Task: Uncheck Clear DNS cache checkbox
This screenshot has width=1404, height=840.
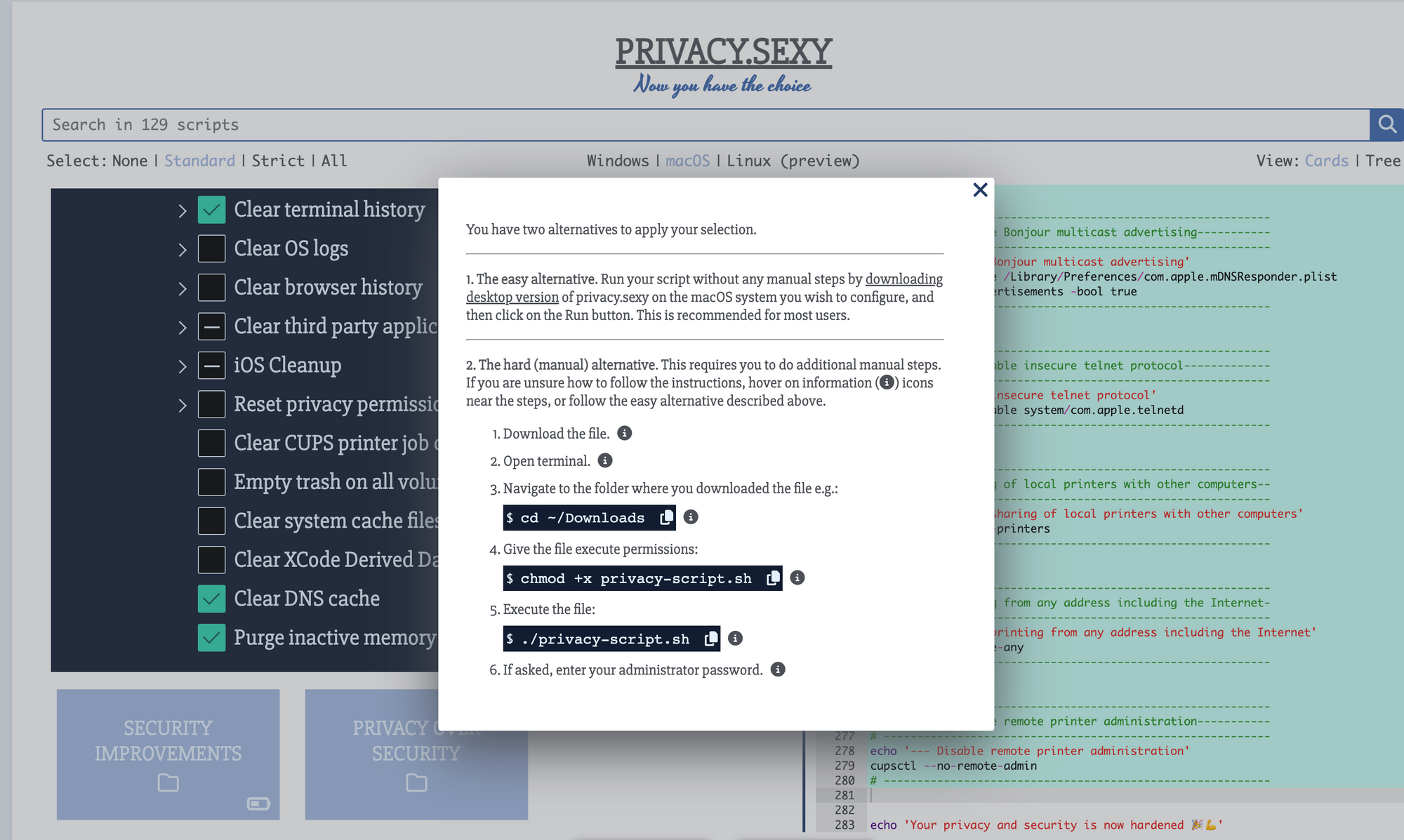Action: 211,599
